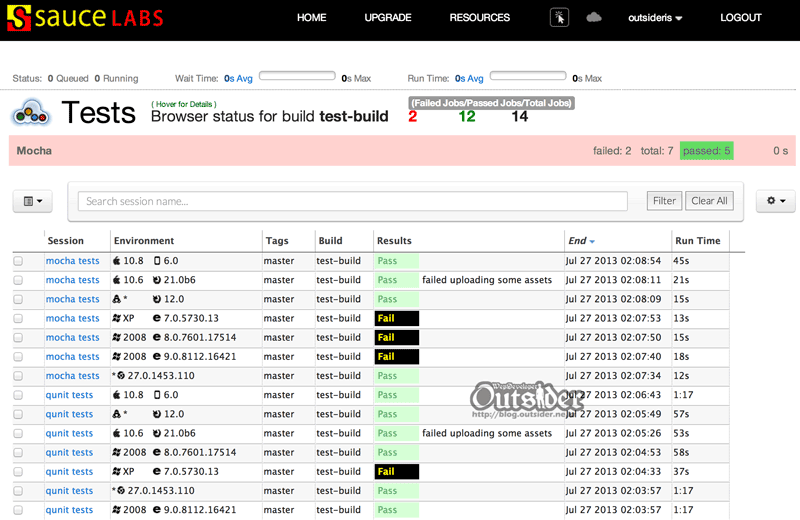Screen dimensions: 800x520
Task: Expand the outsideris account menu
Action: 655,18
